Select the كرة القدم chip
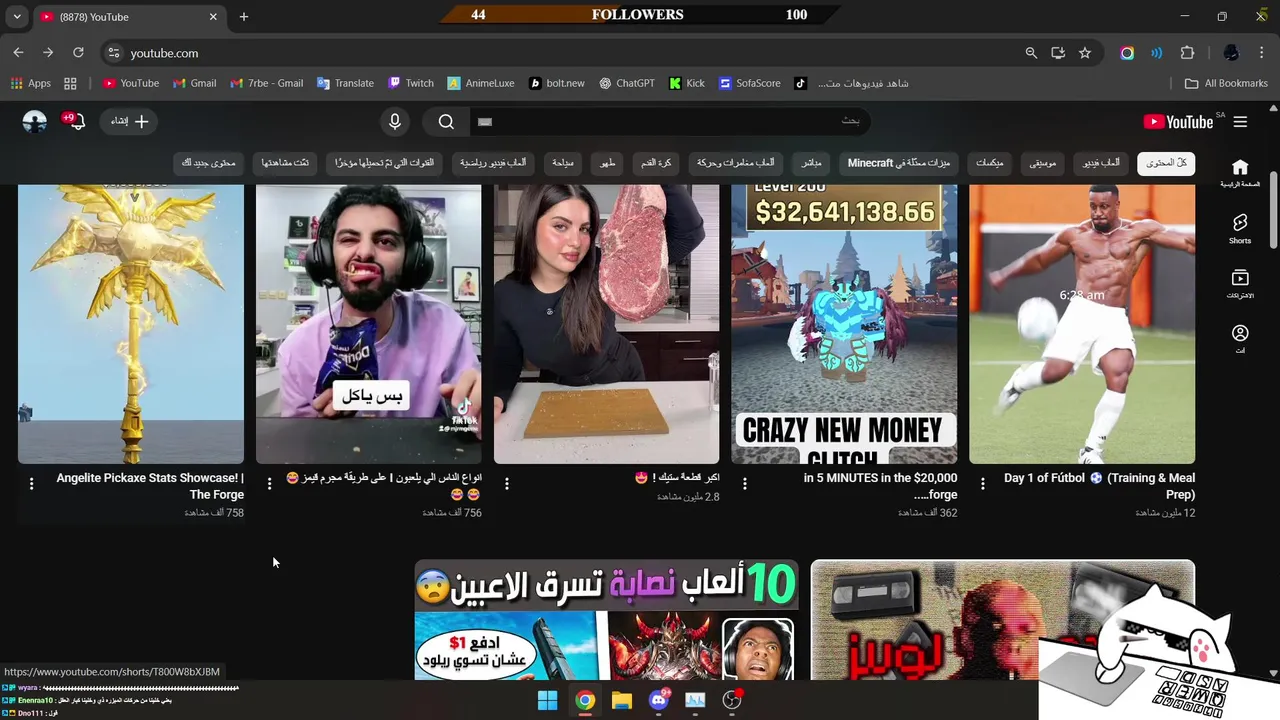1280x720 pixels. [656, 163]
